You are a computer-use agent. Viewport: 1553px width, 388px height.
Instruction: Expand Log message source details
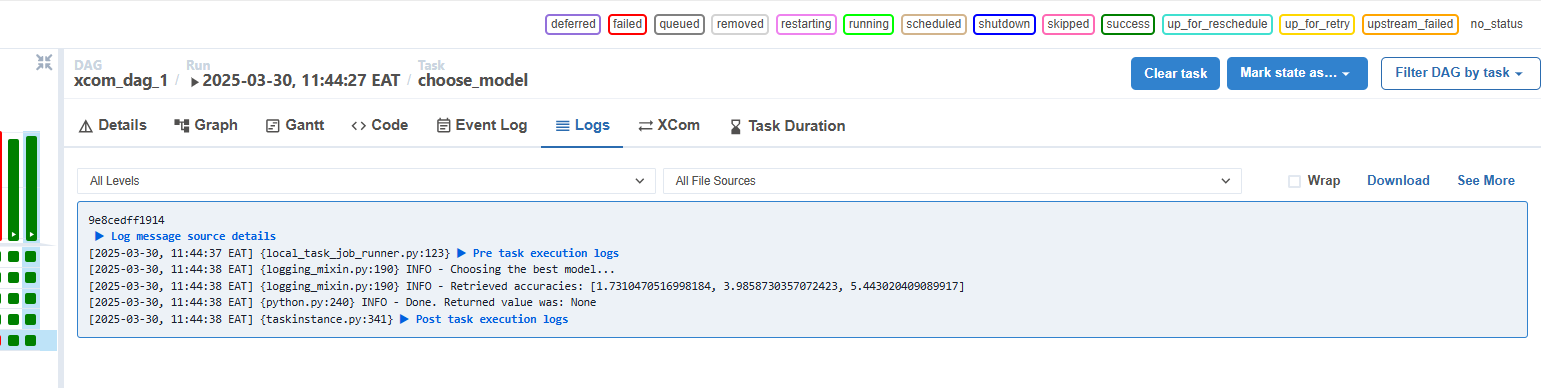point(185,236)
